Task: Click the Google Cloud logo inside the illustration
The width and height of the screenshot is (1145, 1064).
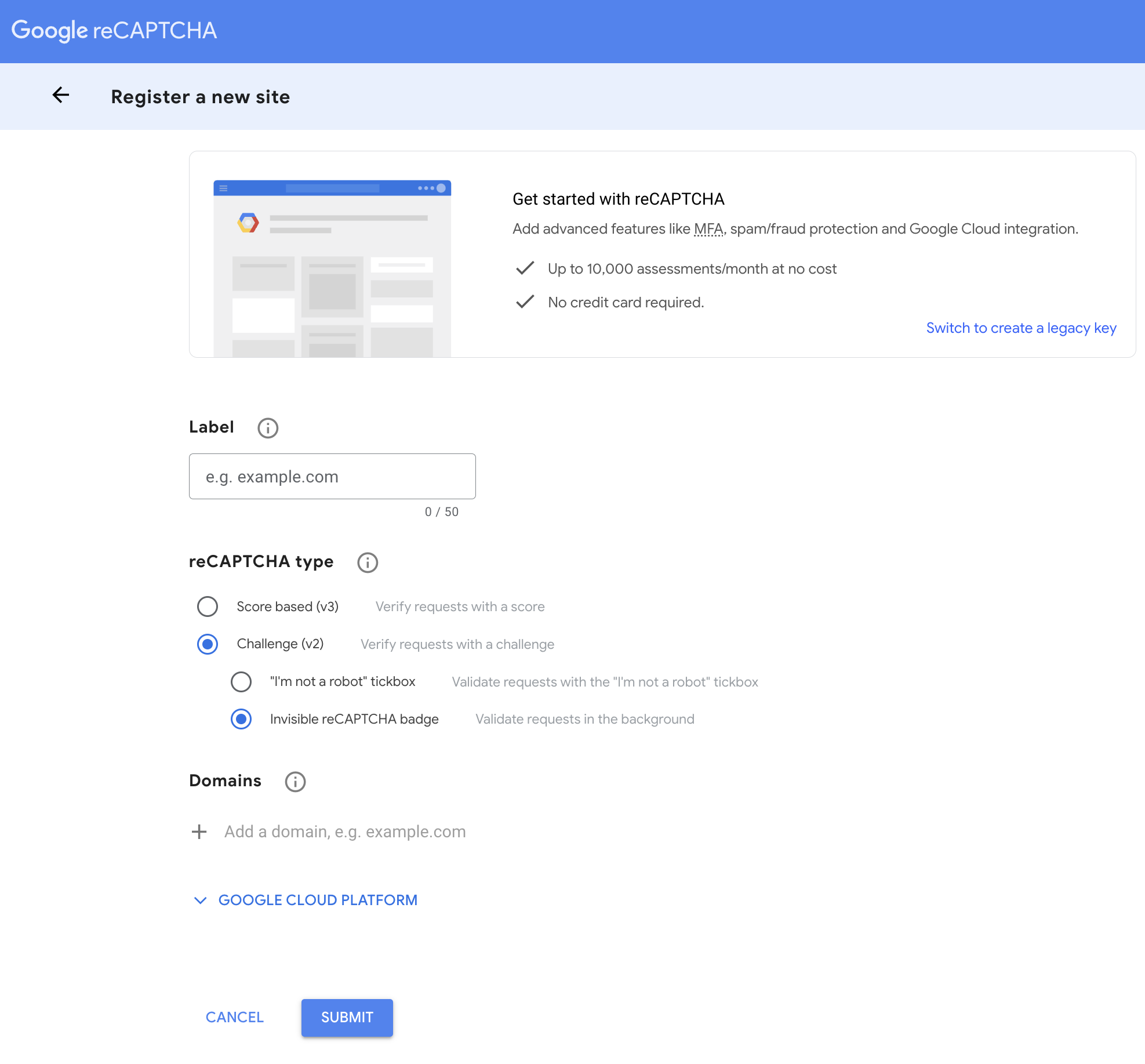Action: point(248,222)
